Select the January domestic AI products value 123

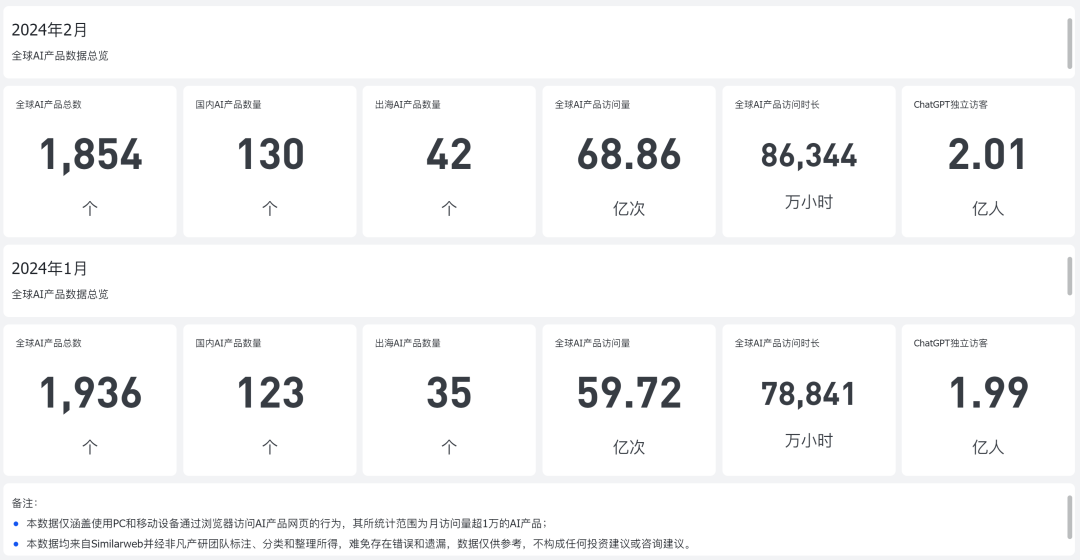(x=270, y=393)
